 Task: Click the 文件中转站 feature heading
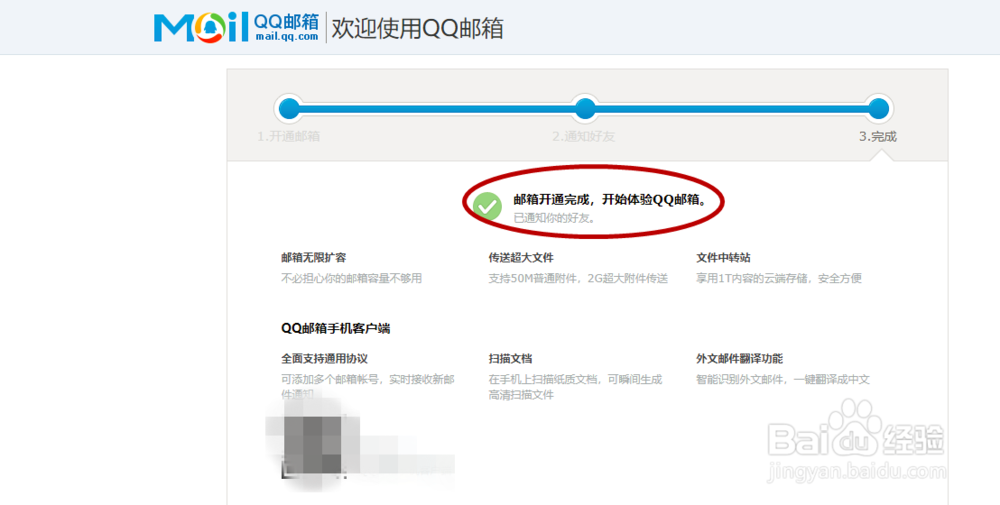coord(723,258)
